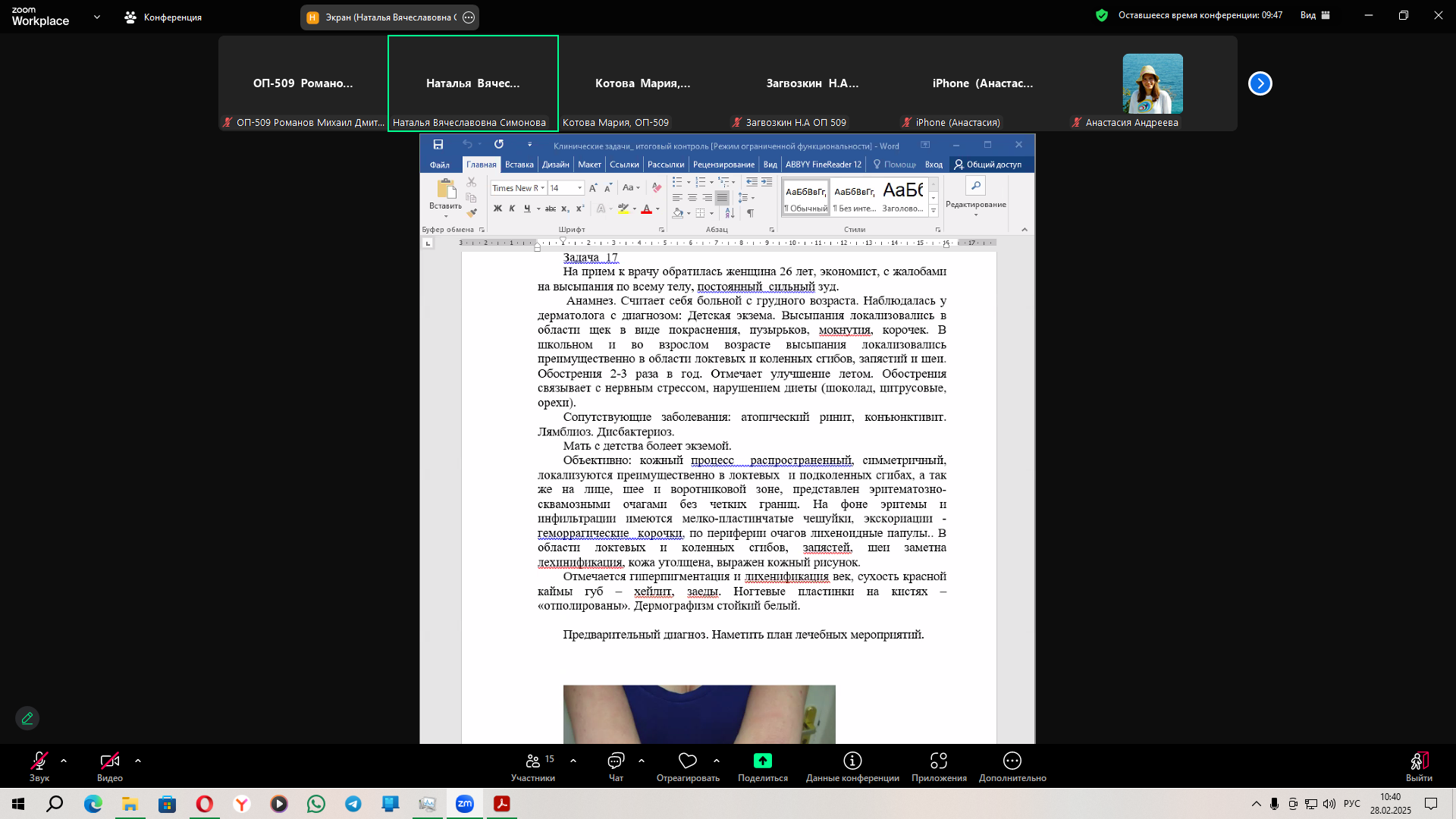
Task: Click the Конференция tab
Action: (163, 17)
